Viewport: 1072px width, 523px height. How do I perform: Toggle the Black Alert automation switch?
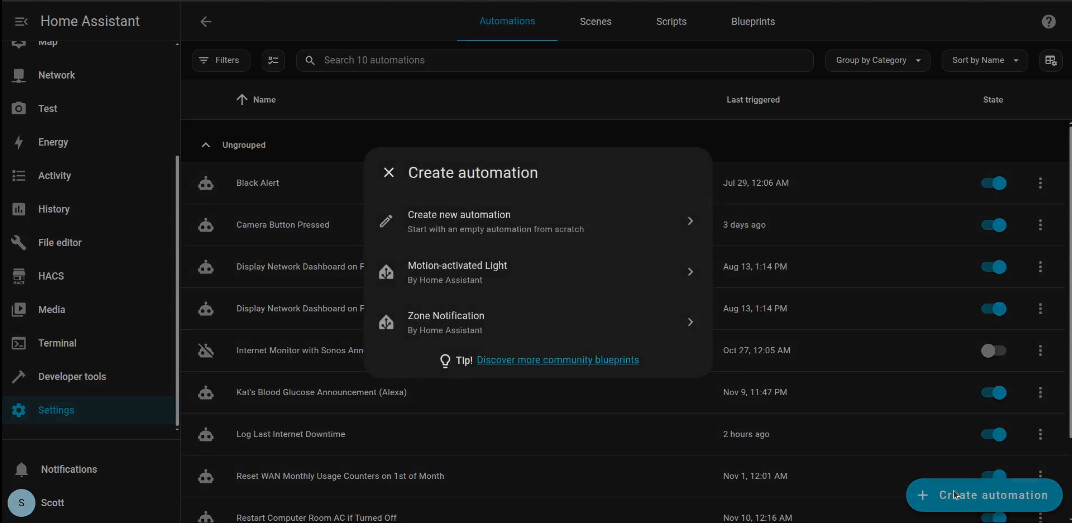tap(993, 183)
